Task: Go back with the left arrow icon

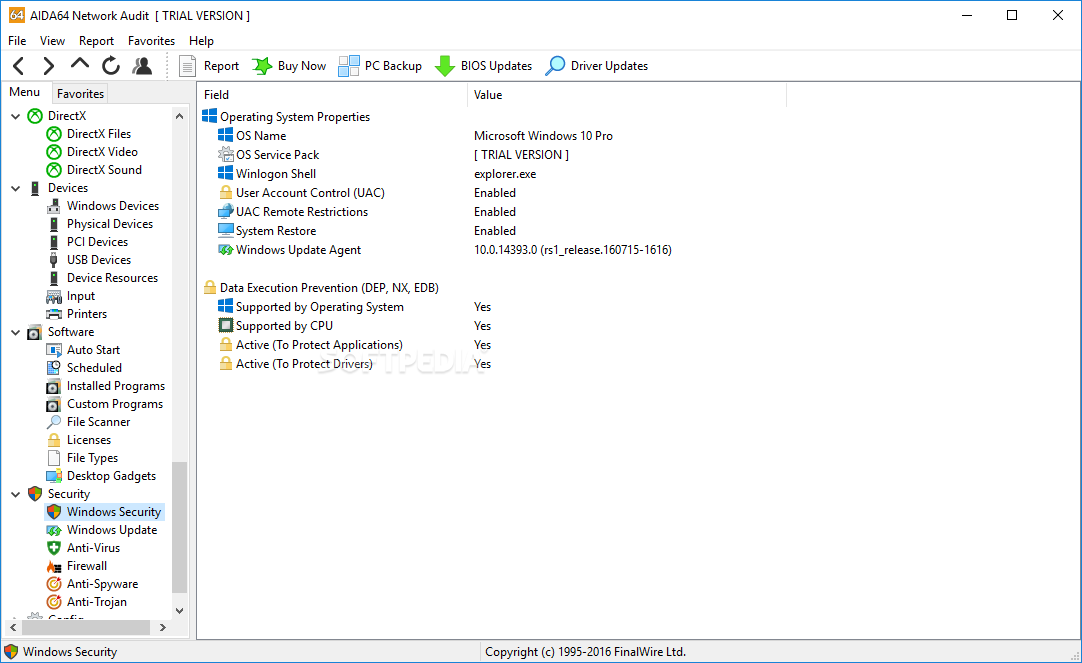Action: (x=19, y=66)
